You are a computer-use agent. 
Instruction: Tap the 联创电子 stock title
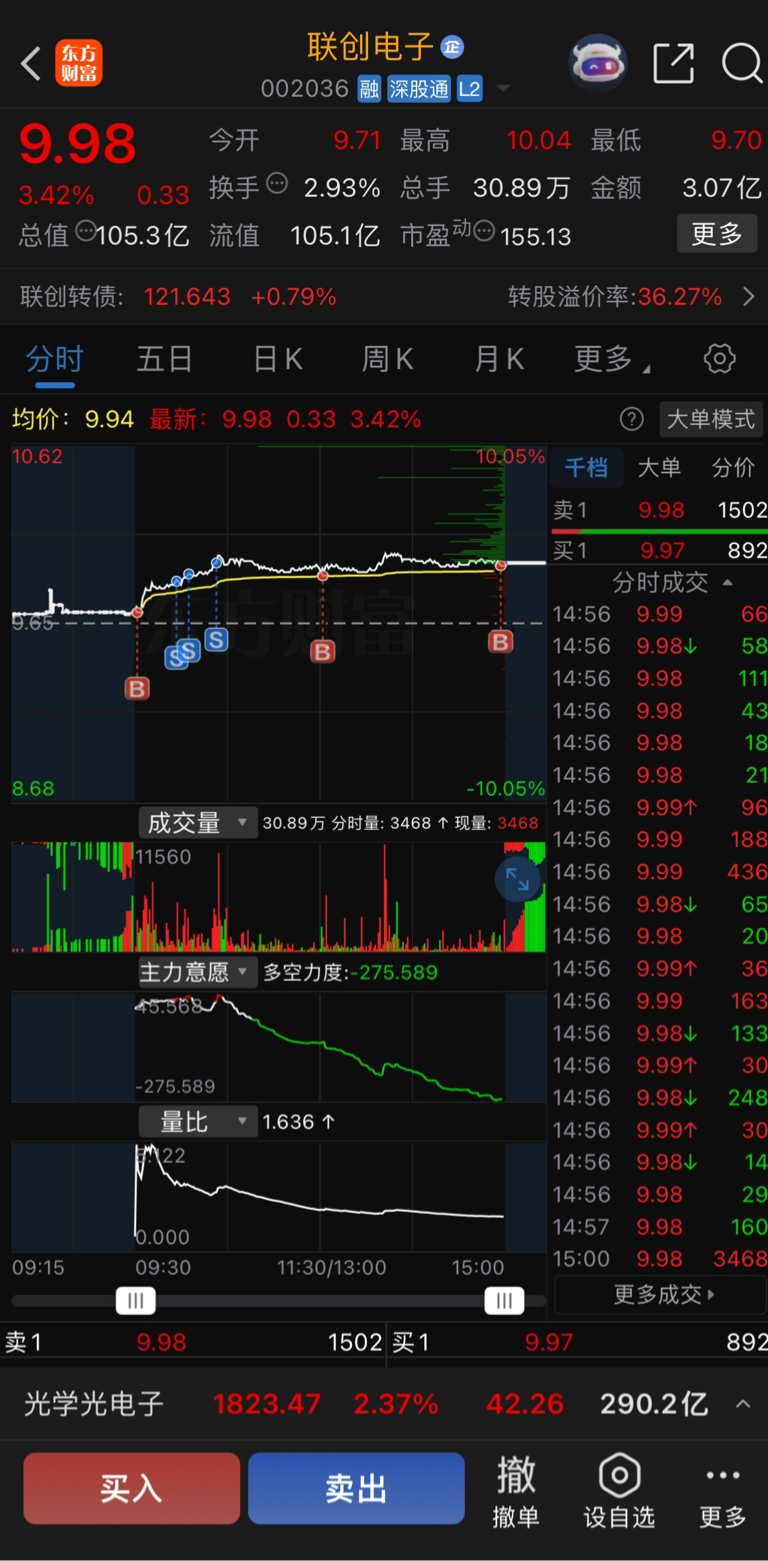pyautogui.click(x=371, y=46)
